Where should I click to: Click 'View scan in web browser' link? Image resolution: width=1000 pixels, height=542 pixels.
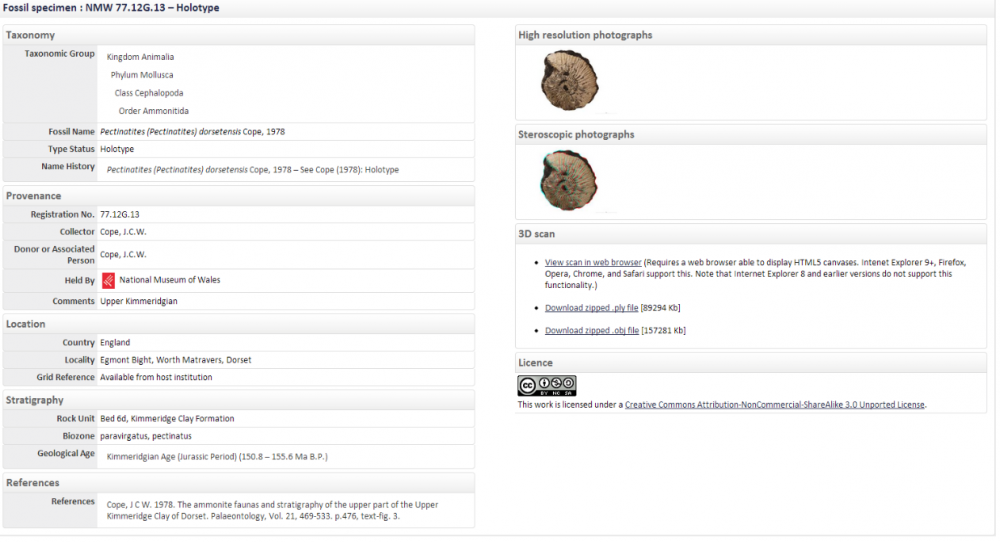pos(593,262)
